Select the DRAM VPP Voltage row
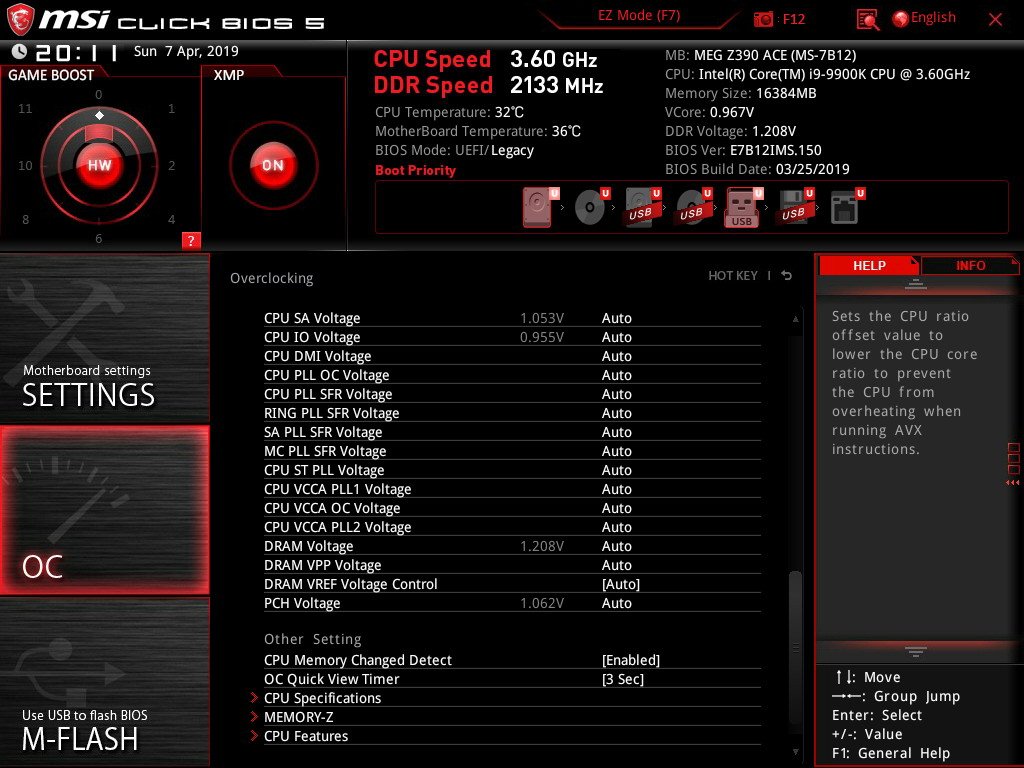Viewport: 1024px width, 768px height. (x=512, y=565)
